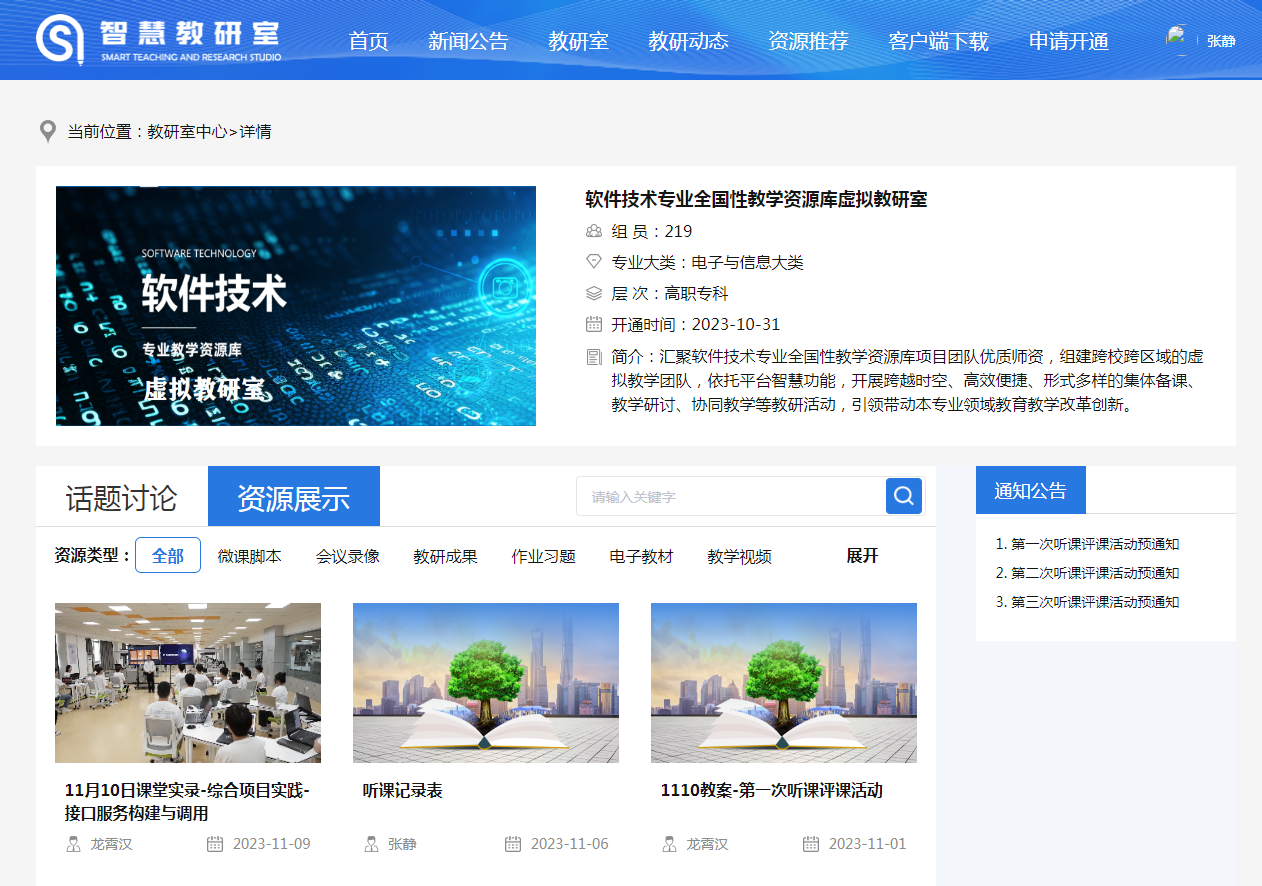Click calendar icon beside 2023-11-06
1262x886 pixels.
click(x=513, y=844)
